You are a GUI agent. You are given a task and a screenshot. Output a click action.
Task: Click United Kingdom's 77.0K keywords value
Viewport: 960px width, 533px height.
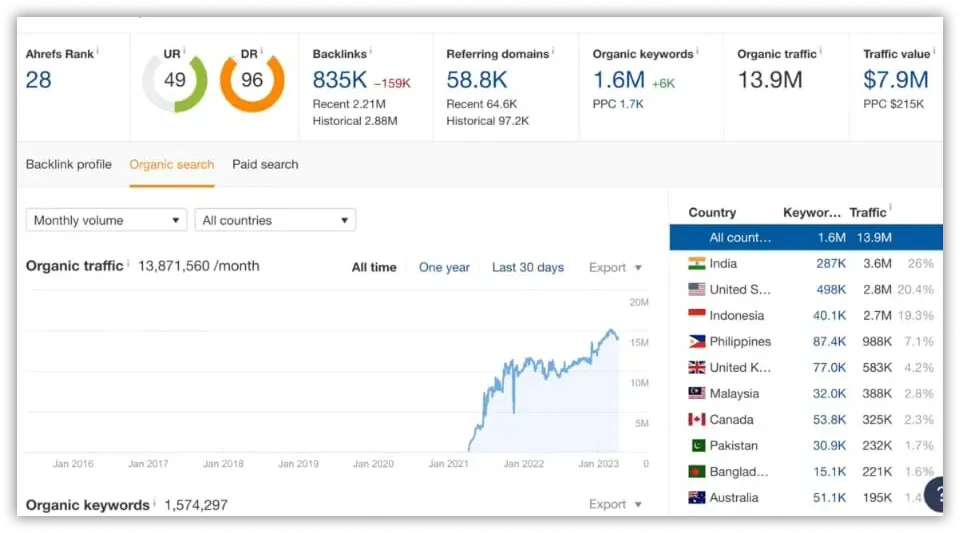click(x=829, y=367)
